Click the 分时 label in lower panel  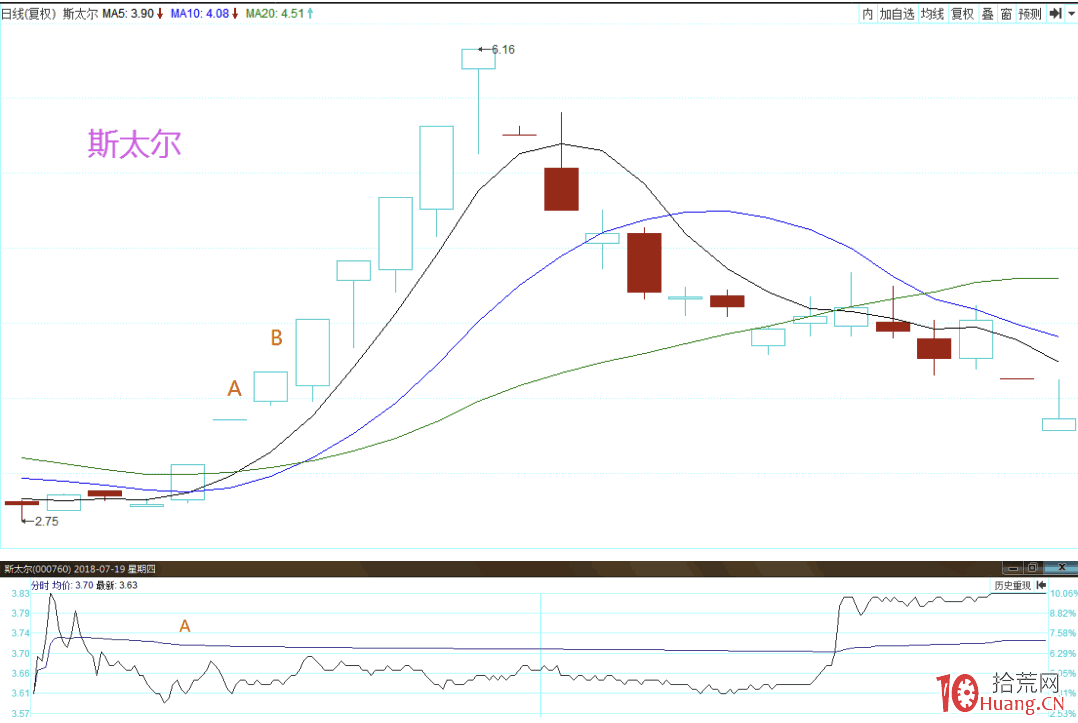coord(40,586)
